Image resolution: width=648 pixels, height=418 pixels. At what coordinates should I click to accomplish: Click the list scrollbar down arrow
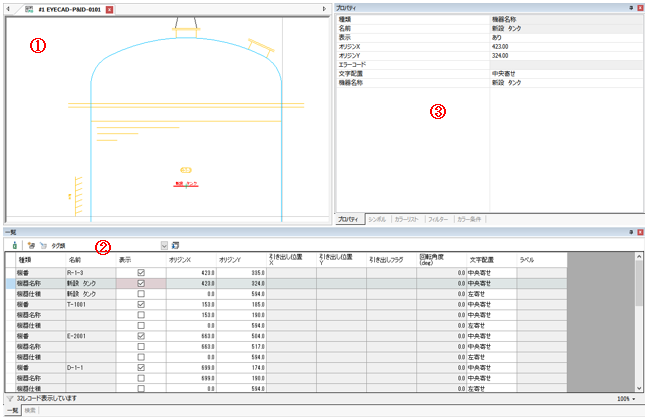click(639, 388)
